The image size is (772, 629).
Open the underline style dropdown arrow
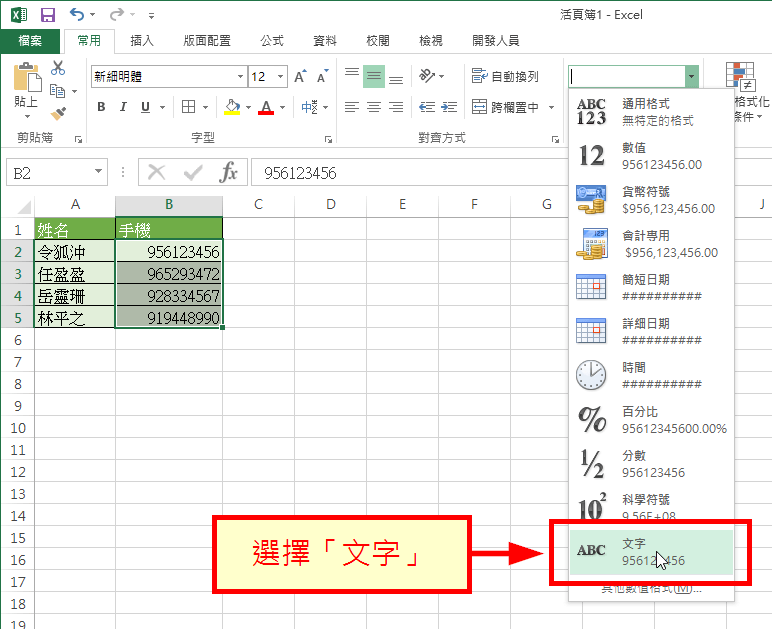pyautogui.click(x=162, y=107)
